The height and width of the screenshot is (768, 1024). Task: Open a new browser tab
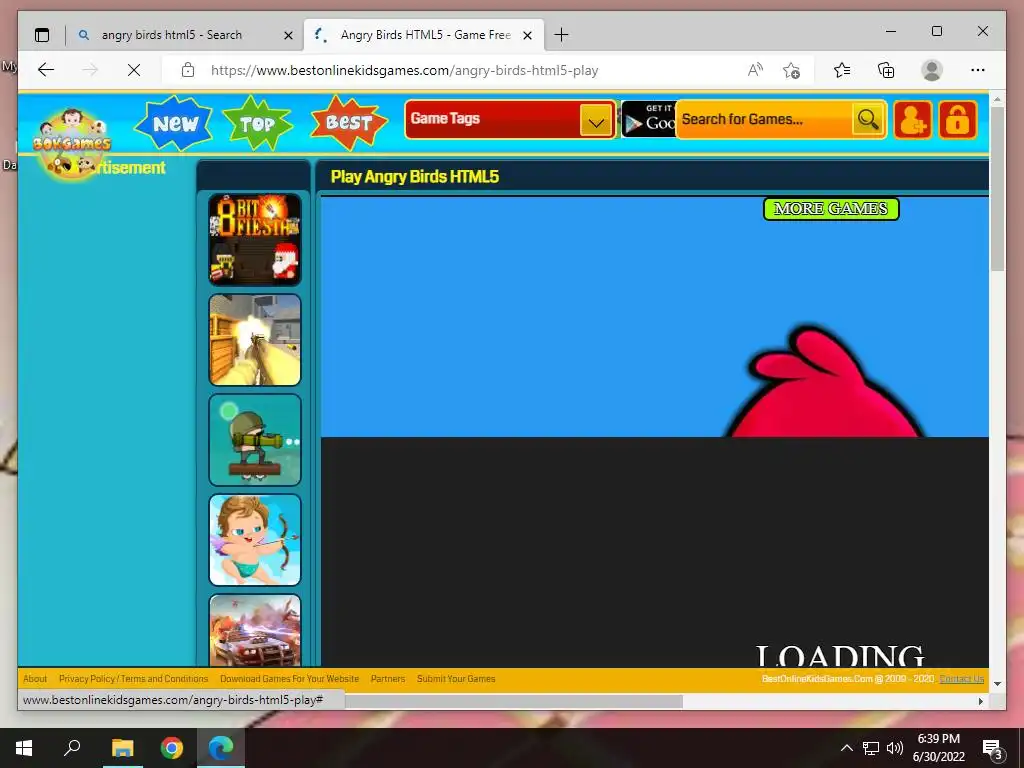click(x=561, y=35)
